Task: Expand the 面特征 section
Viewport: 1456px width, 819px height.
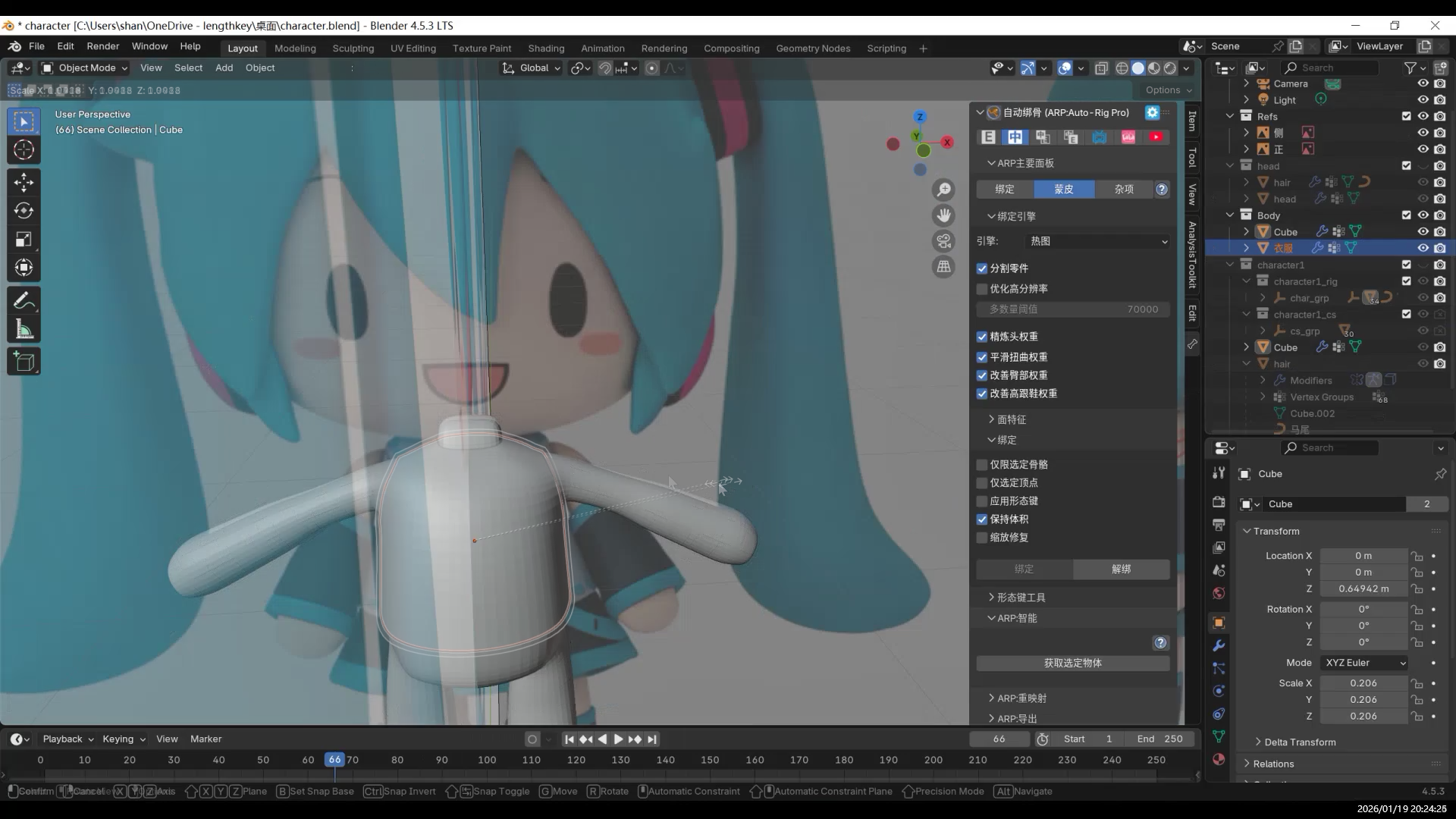Action: [1011, 419]
